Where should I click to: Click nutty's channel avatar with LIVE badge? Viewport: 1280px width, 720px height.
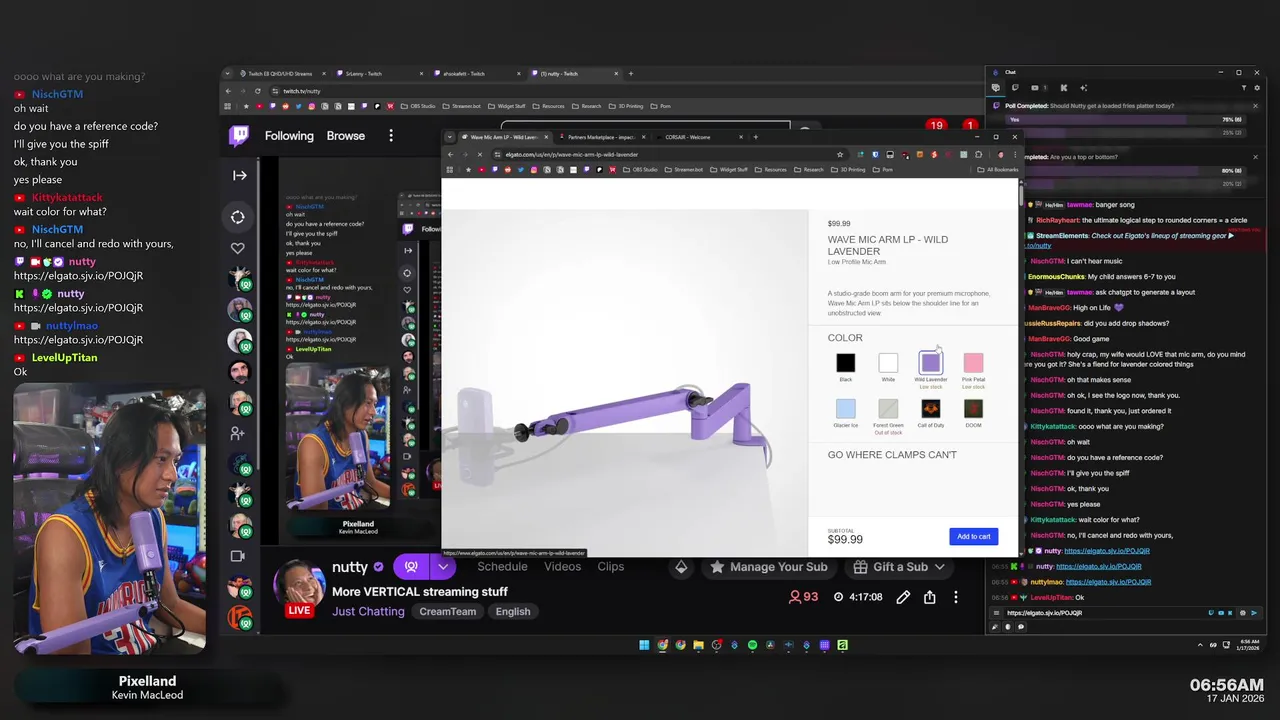pos(300,586)
